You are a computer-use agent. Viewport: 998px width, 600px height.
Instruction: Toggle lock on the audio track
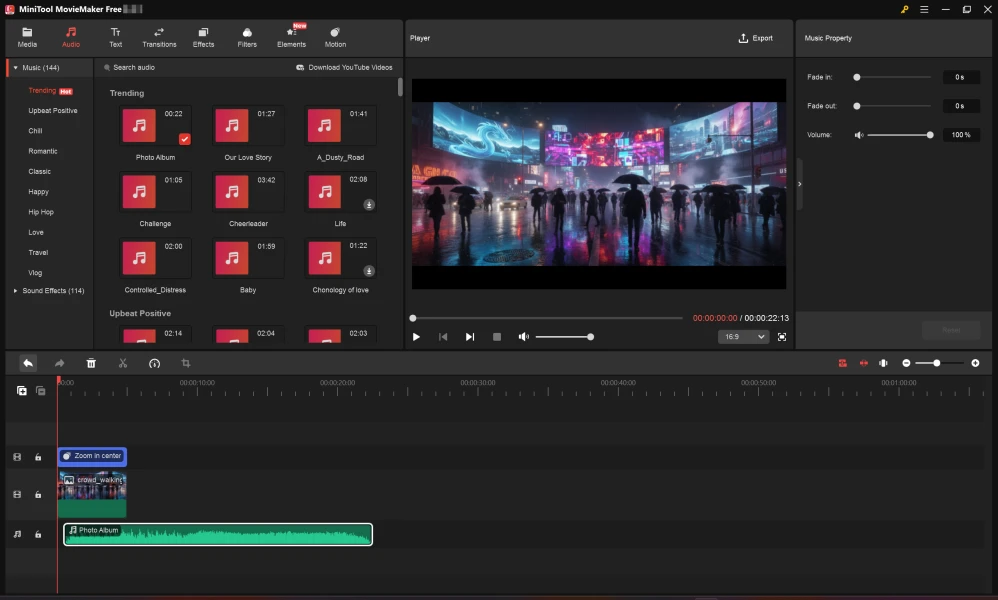tap(38, 535)
